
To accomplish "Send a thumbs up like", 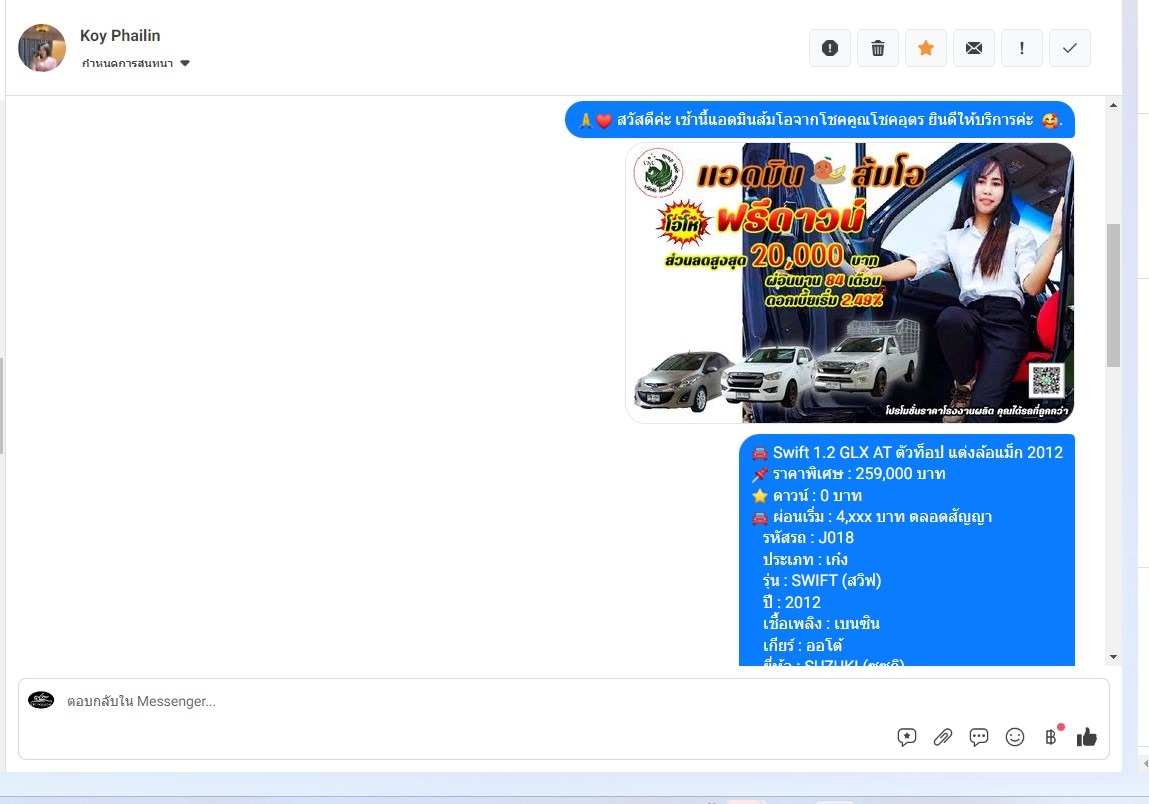I will pos(1087,737).
